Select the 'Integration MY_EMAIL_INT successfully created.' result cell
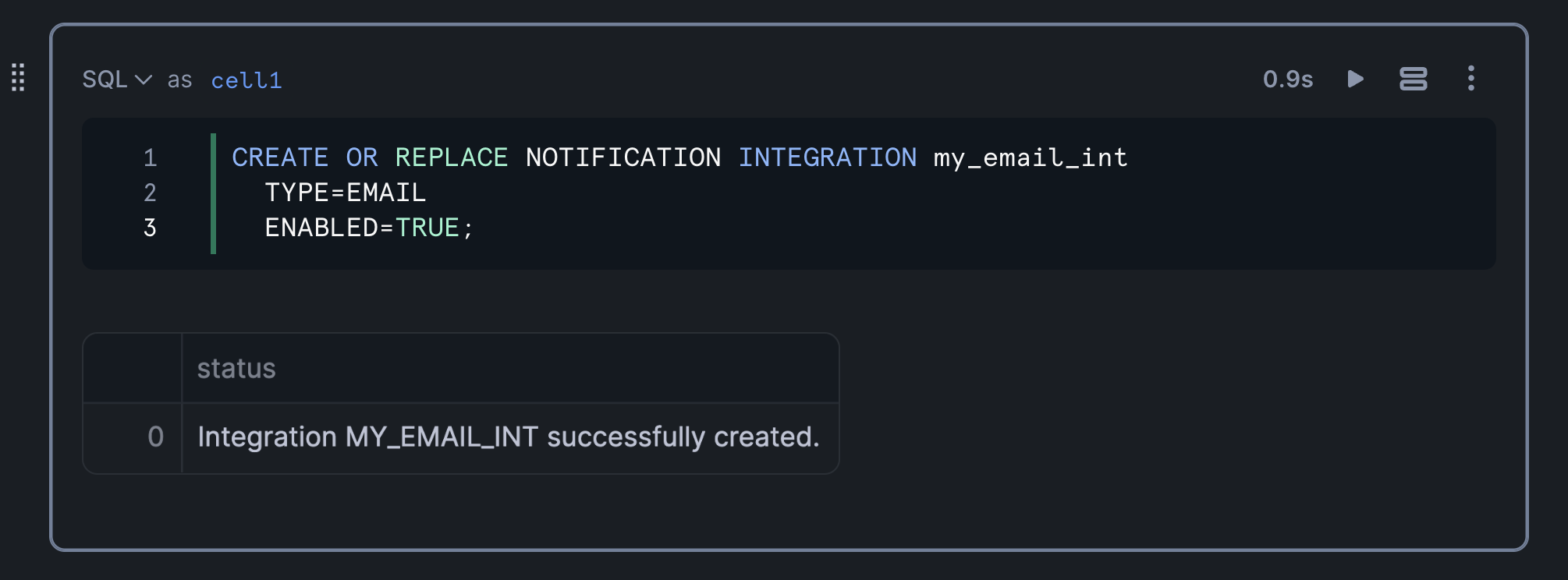 point(509,437)
